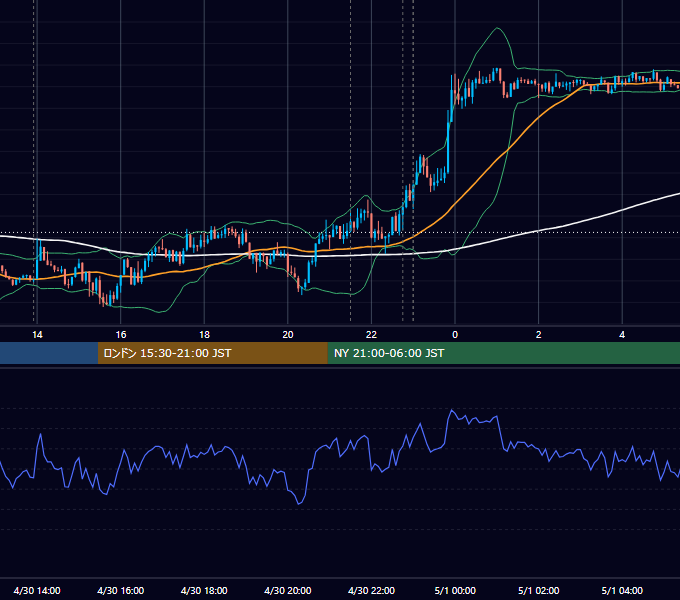Click hour label 4 on the price chart axis

622,335
